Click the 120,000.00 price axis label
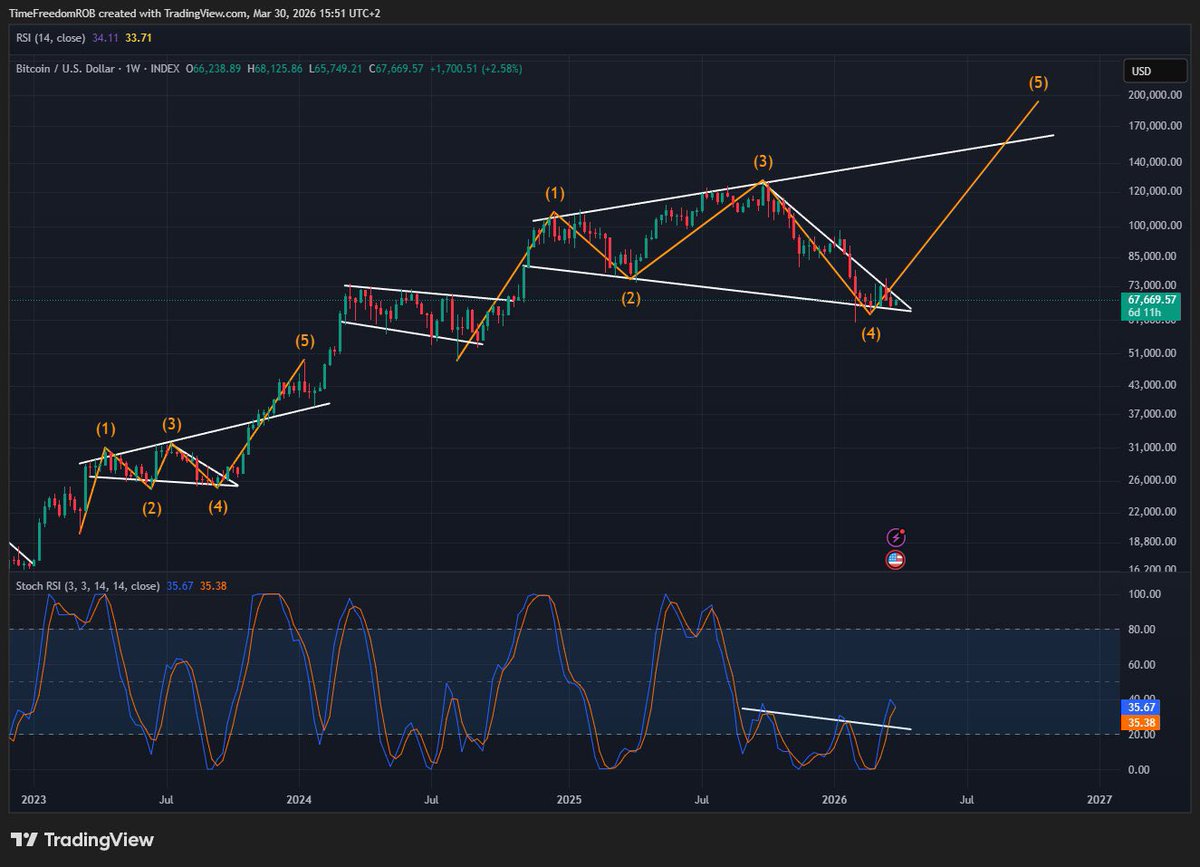 [x=1153, y=191]
